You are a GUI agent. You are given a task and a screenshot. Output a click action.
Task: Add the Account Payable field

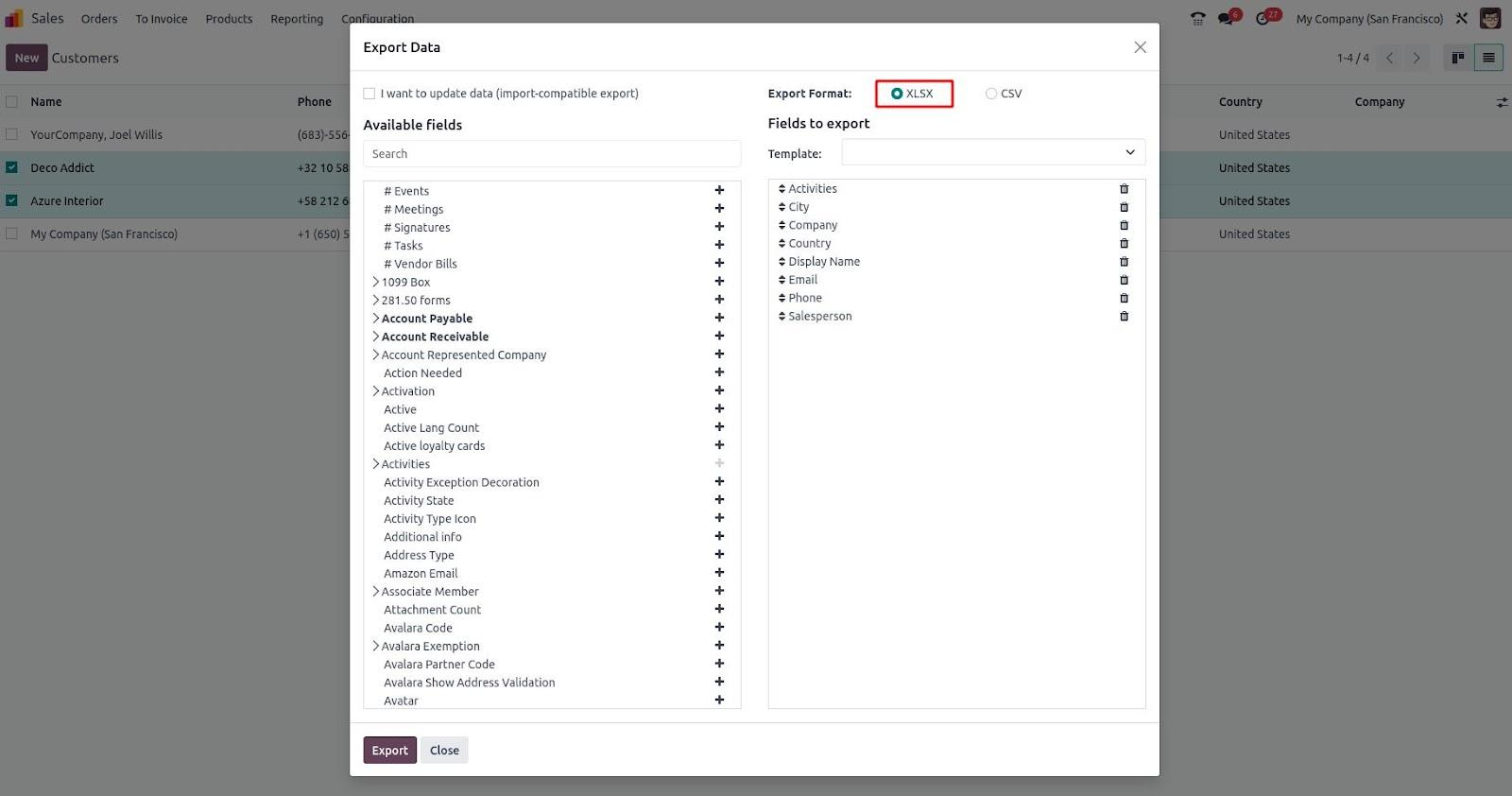click(x=719, y=318)
